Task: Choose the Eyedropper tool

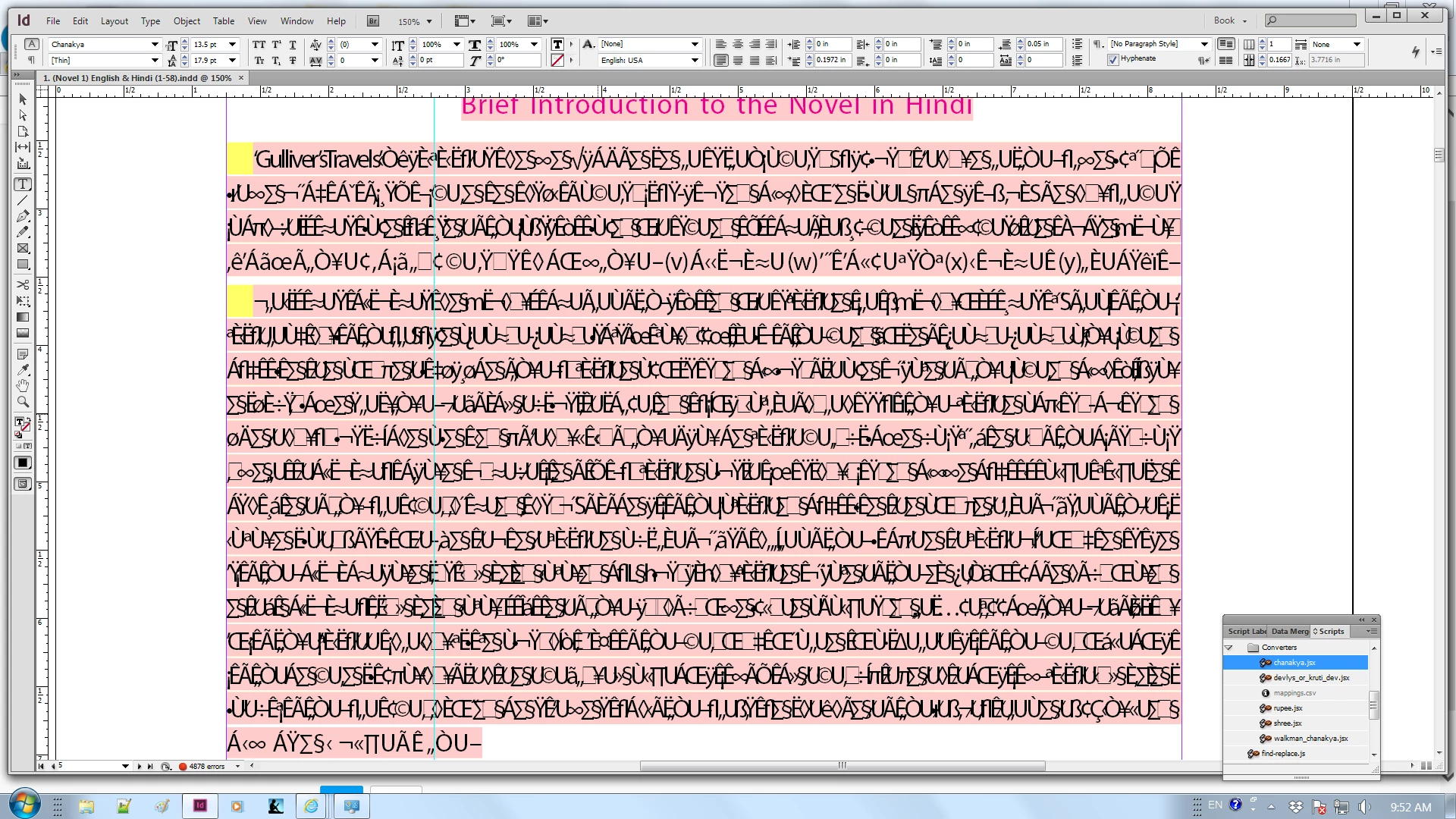Action: point(23,369)
